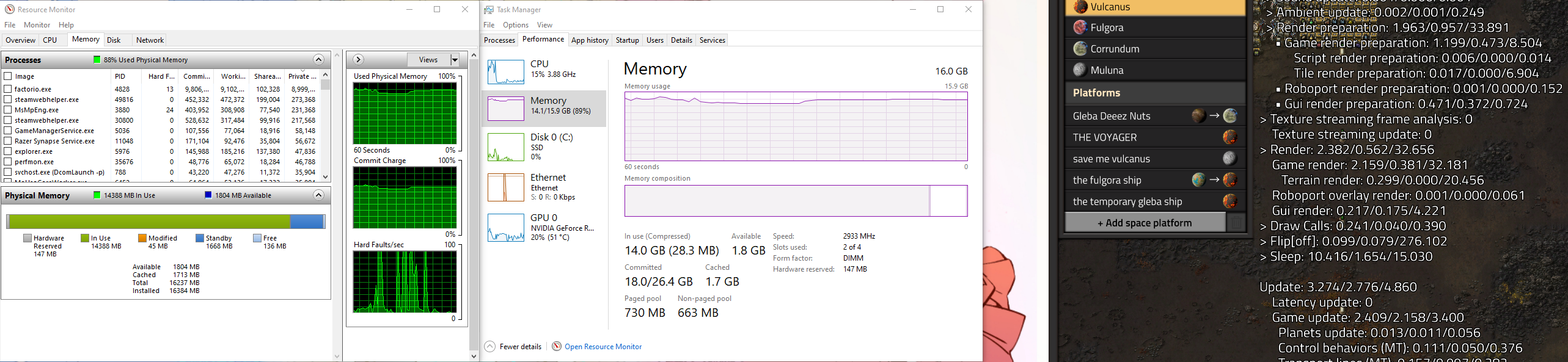Image resolution: width=1568 pixels, height=362 pixels.
Task: Tick checkbox for steamwebhelper.exe PID 30800
Action: click(x=8, y=120)
